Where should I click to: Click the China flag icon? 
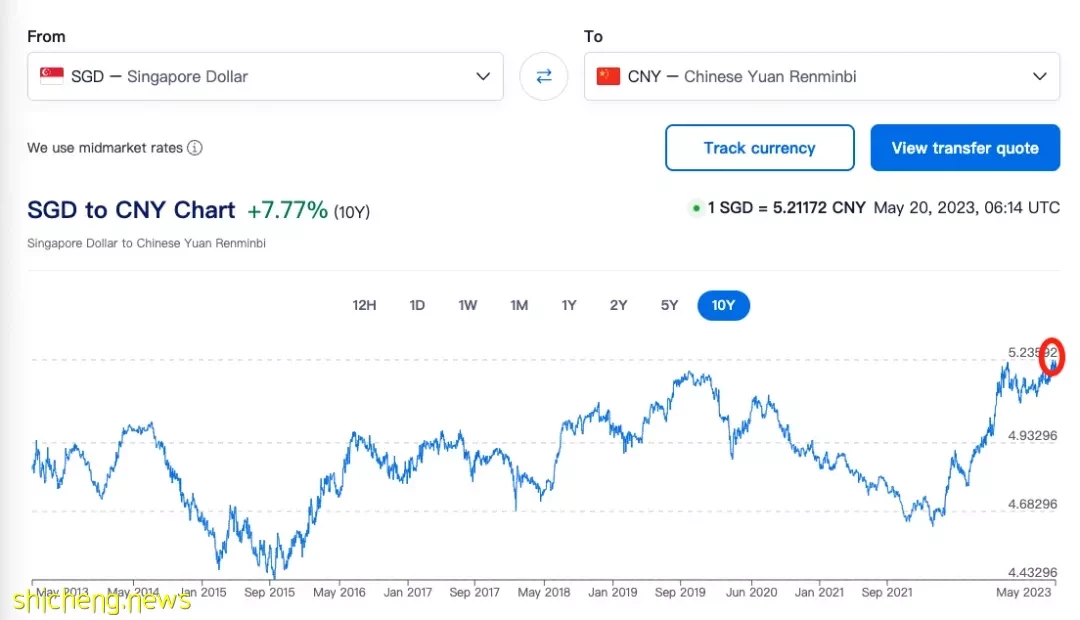(608, 76)
